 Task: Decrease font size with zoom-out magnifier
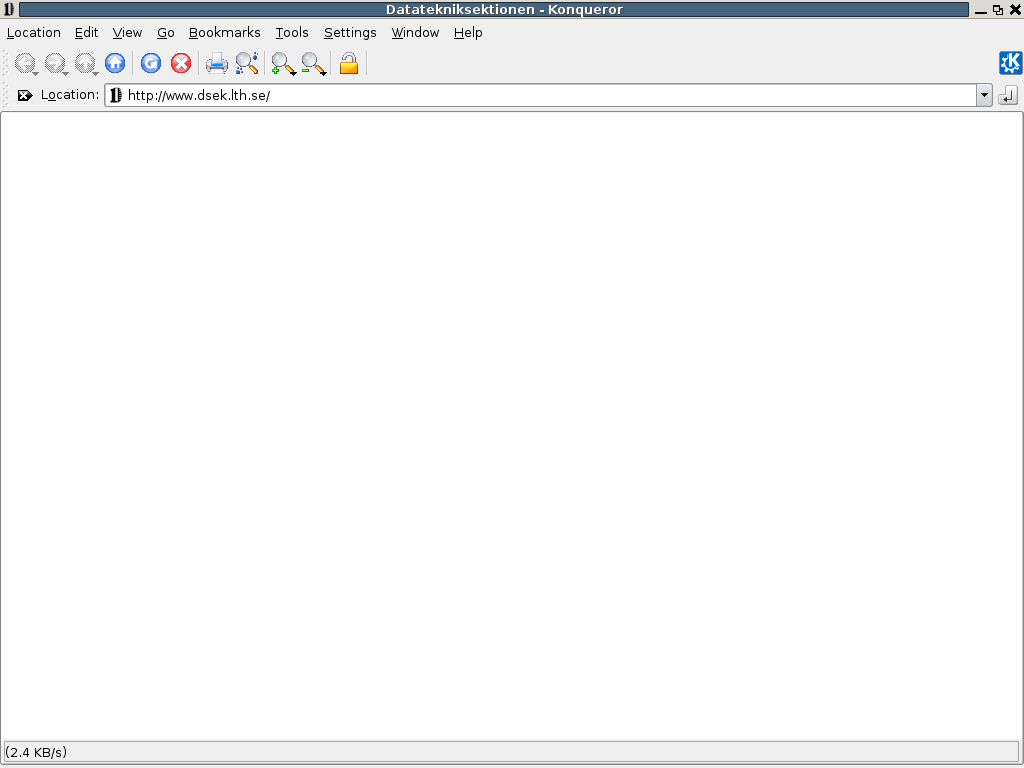click(313, 63)
